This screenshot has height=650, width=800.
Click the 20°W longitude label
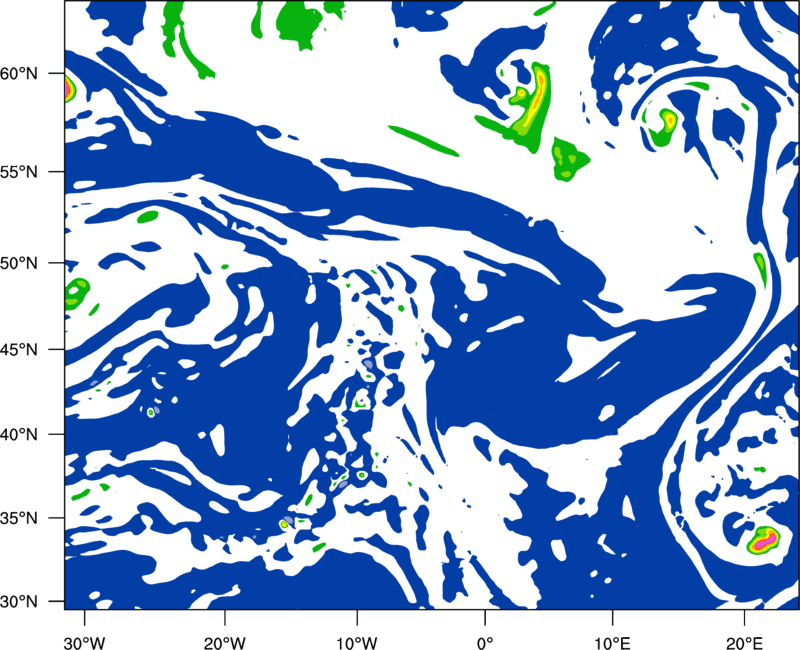[x=224, y=643]
